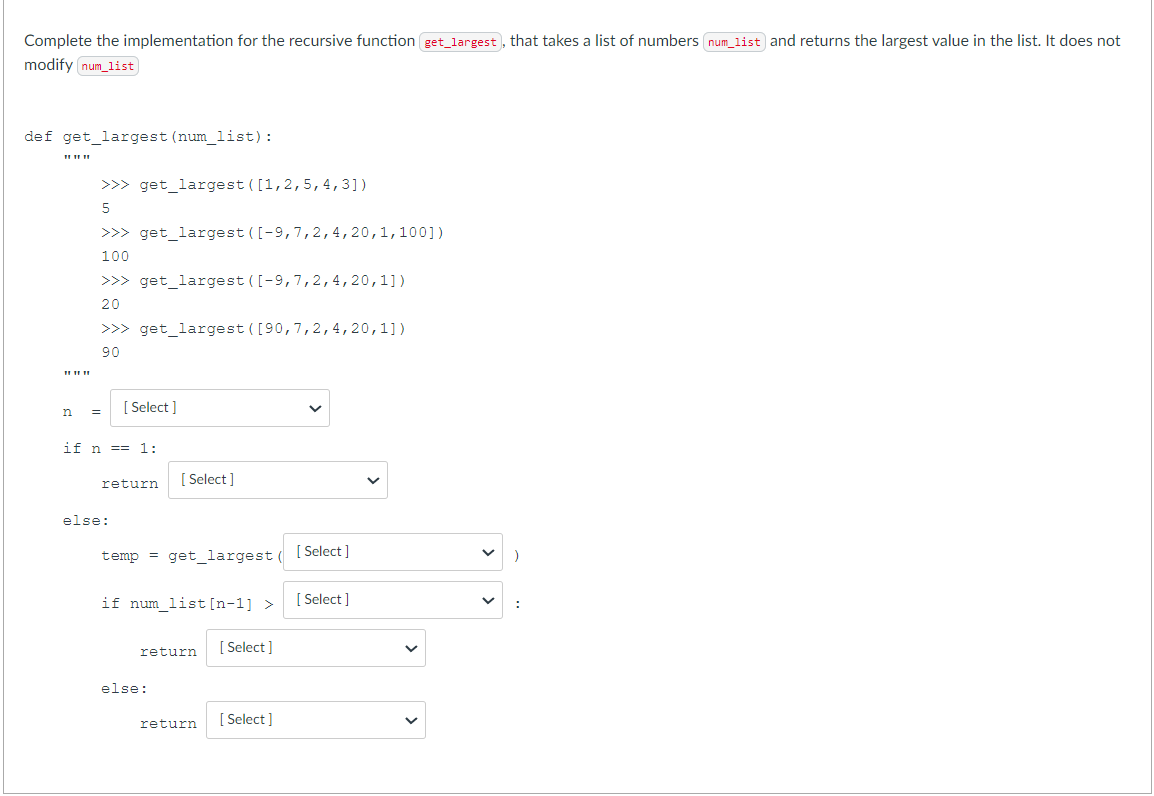Click the output value '20' in docstring
The height and width of the screenshot is (796, 1154).
pos(110,304)
